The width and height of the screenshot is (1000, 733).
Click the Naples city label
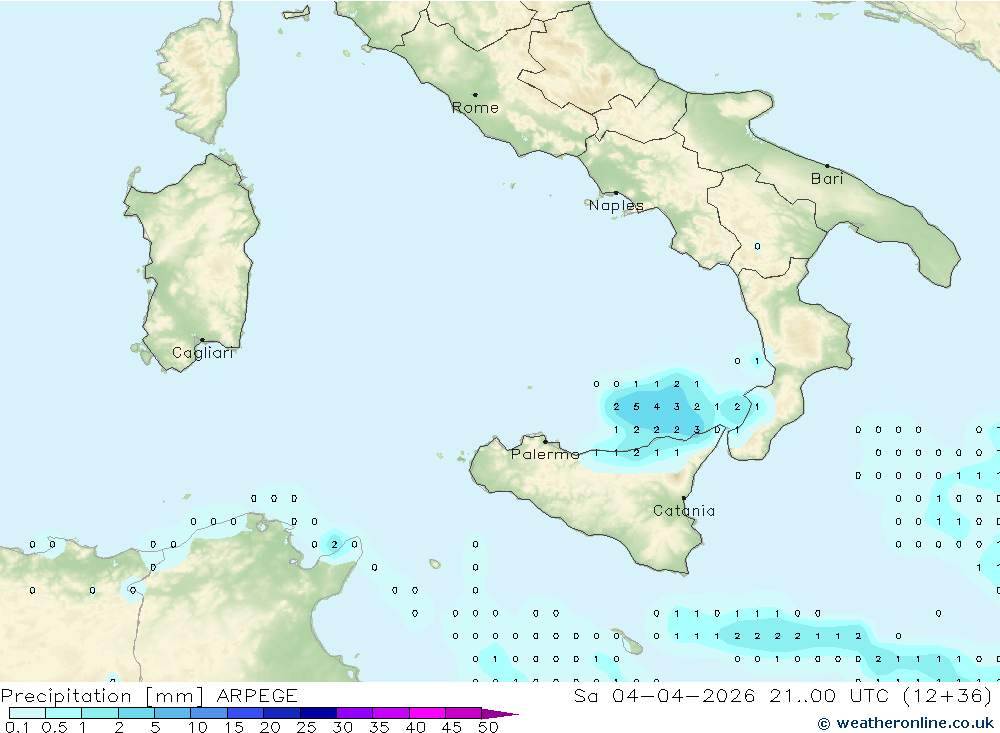(616, 205)
